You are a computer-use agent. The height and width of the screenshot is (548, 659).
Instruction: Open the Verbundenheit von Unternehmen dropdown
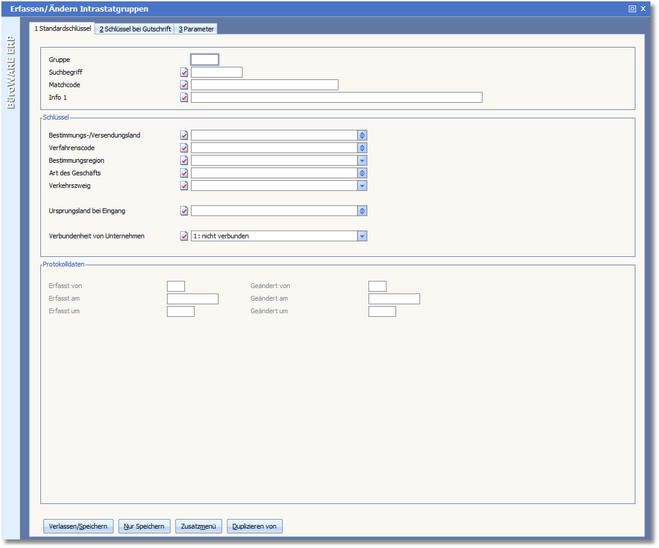pos(362,237)
